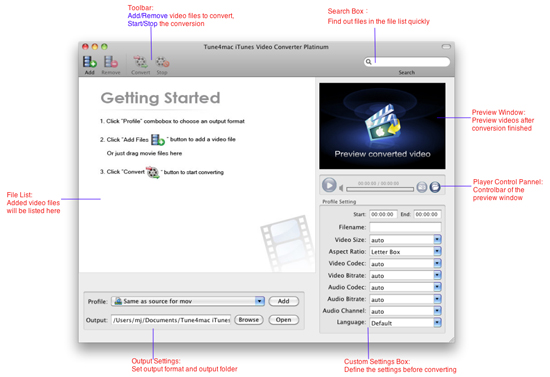The image size is (550, 377).
Task: Click the Convert icon in step 3
Action: 153,173
